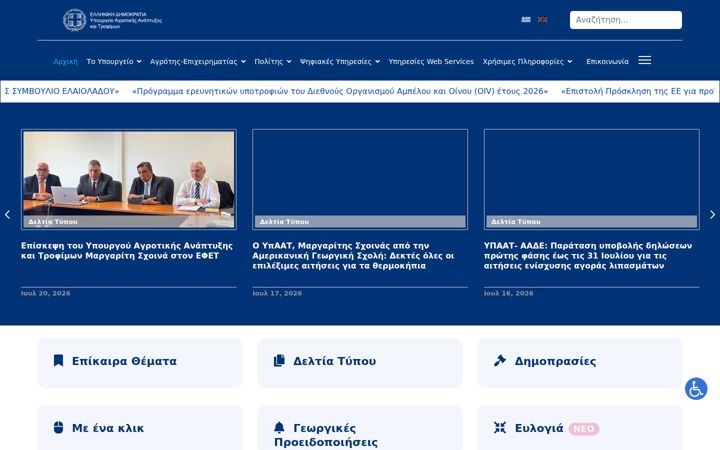Image resolution: width=720 pixels, height=450 pixels.
Task: Expand the Αγρότης-Επιχειρηματίας dropdown menu
Action: click(x=198, y=62)
